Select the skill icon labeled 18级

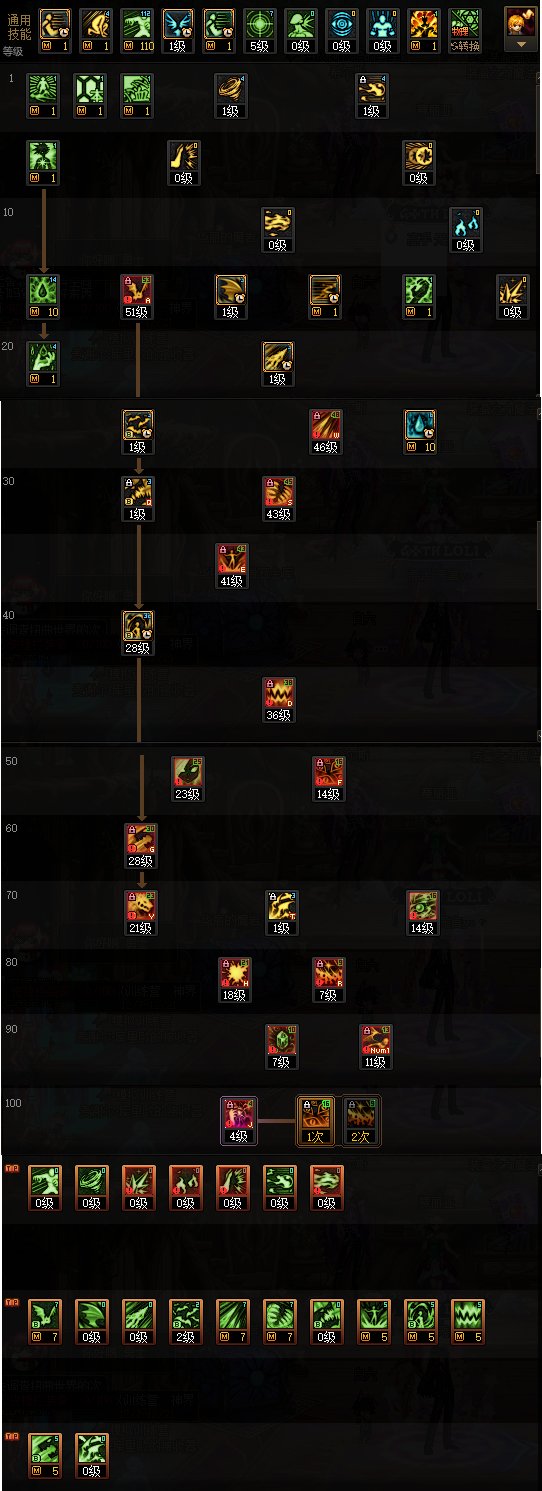point(232,980)
